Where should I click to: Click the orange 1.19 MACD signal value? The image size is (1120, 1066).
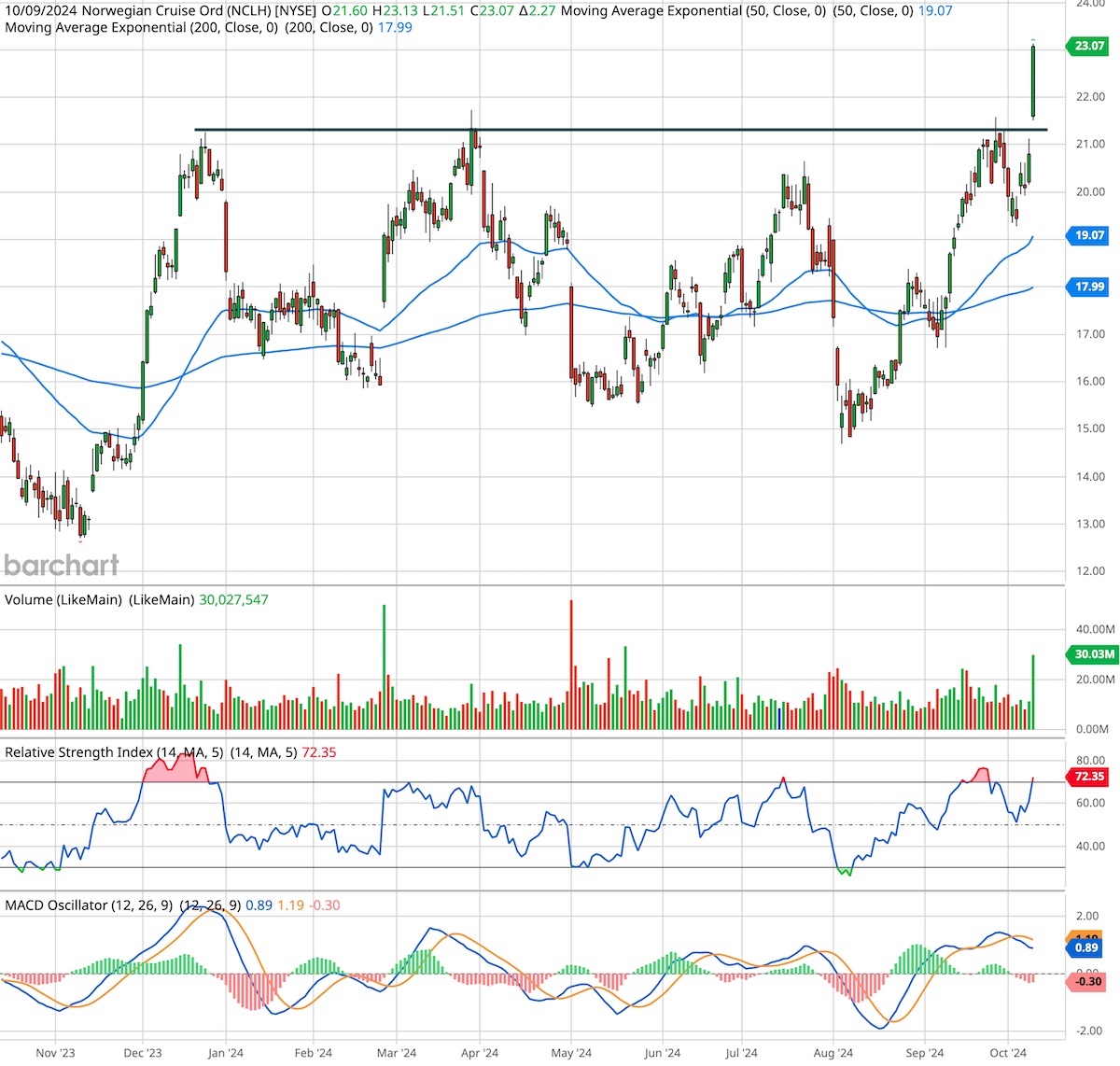pyautogui.click(x=289, y=905)
